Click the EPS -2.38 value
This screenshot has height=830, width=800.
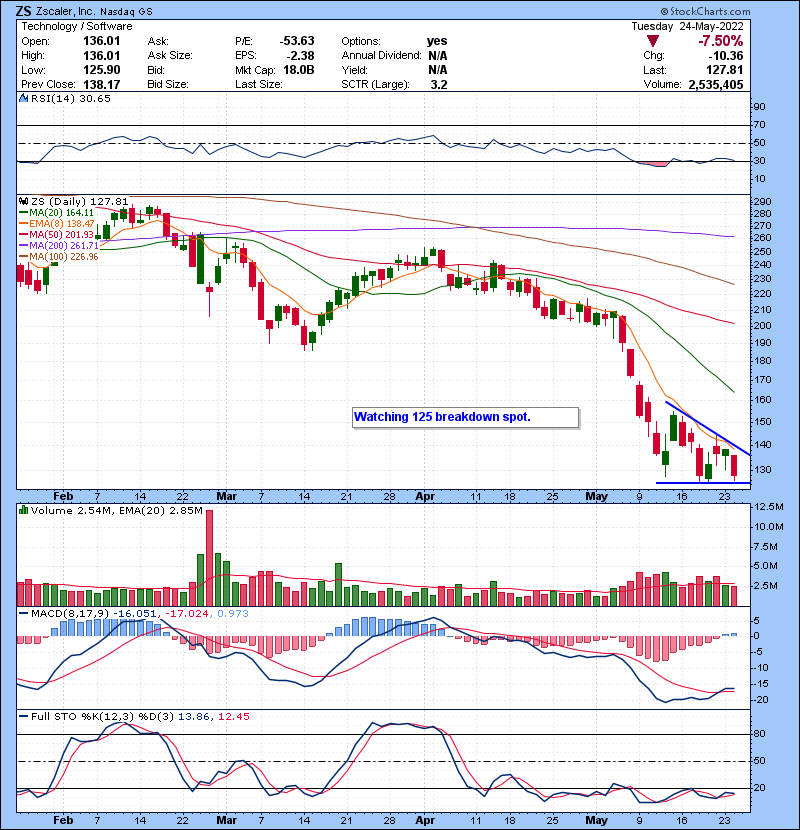coord(300,56)
